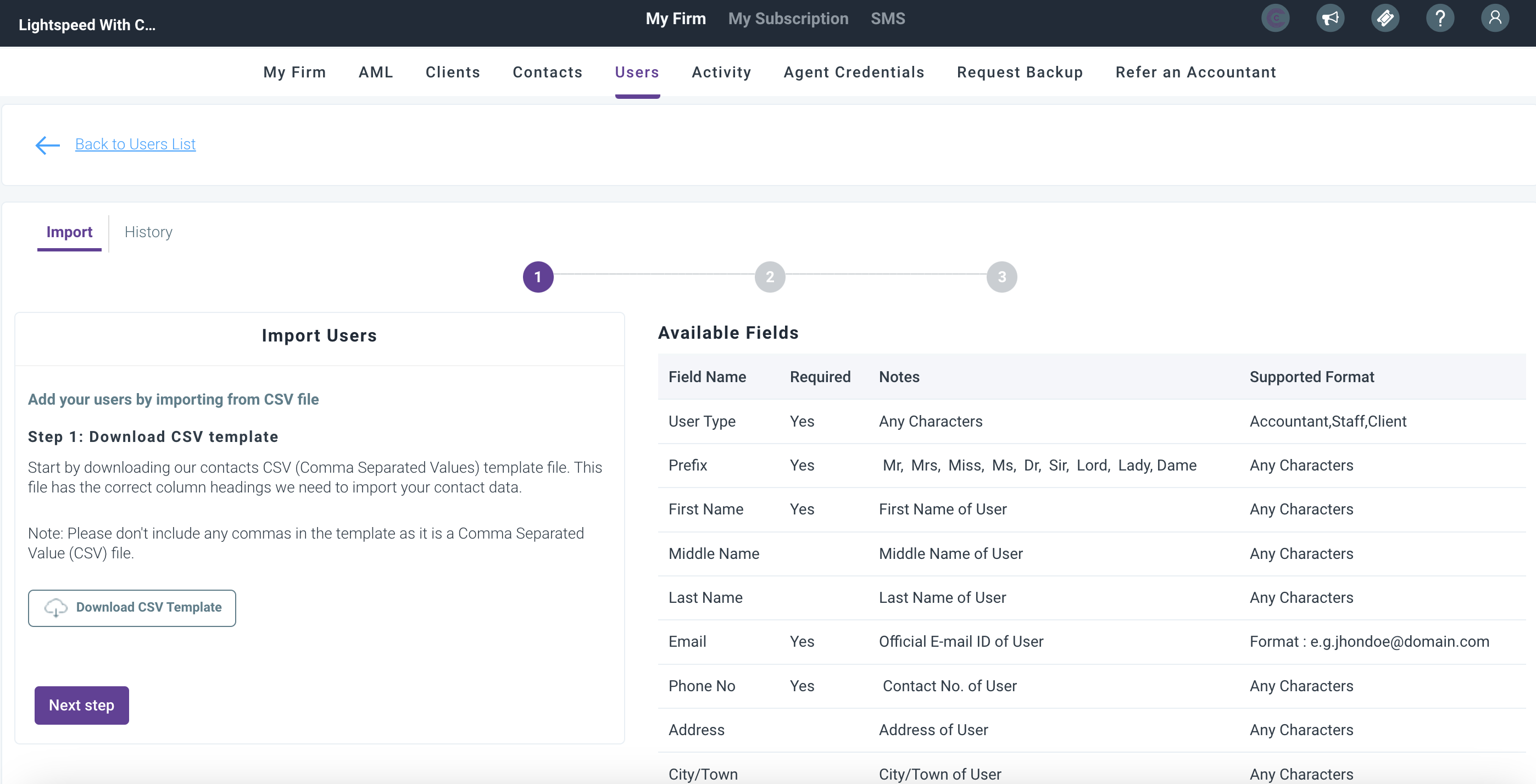Open the Clients section
Screen dimensions: 1536x784
[x=453, y=72]
